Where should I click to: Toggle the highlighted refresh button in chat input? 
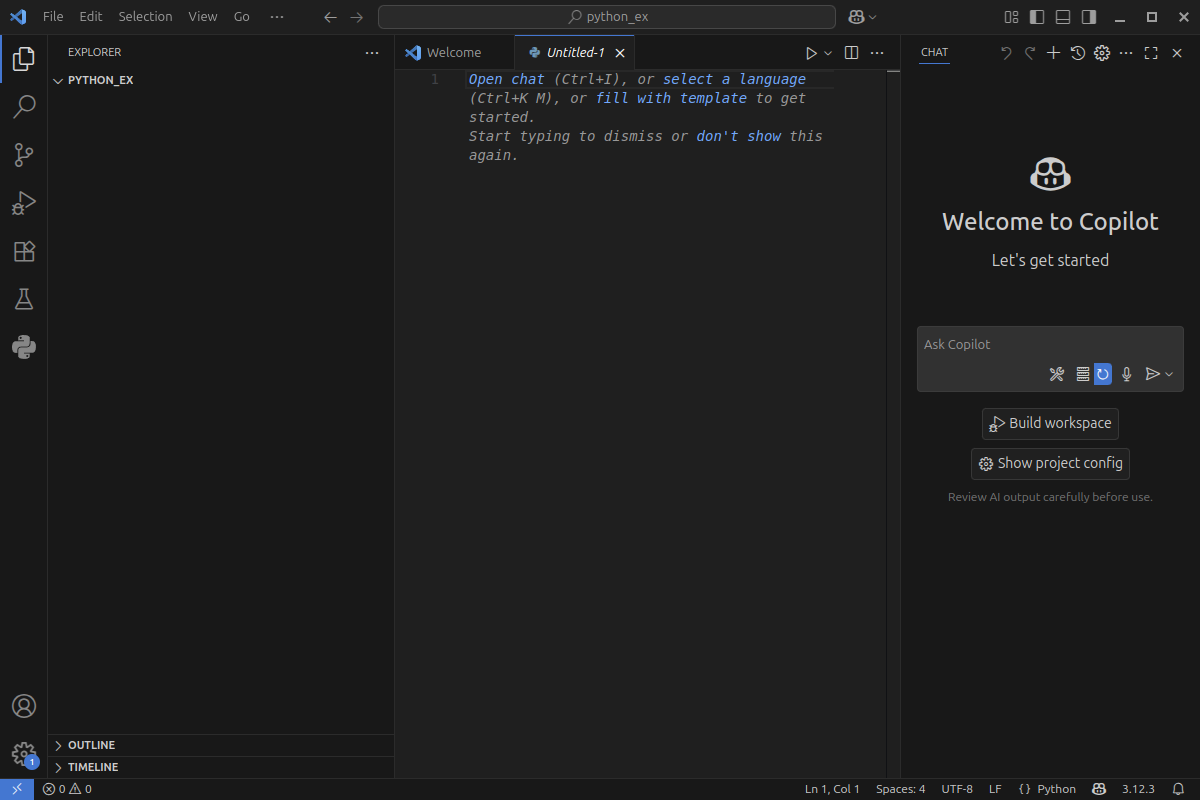click(1103, 374)
